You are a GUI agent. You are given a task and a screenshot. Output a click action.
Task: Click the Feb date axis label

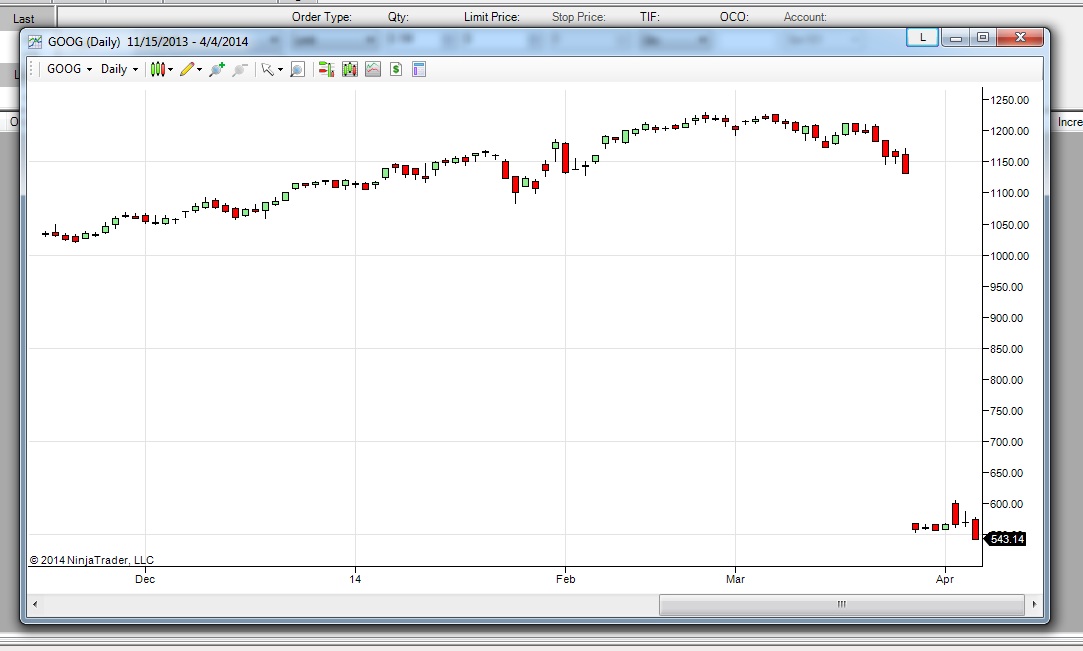[x=566, y=579]
